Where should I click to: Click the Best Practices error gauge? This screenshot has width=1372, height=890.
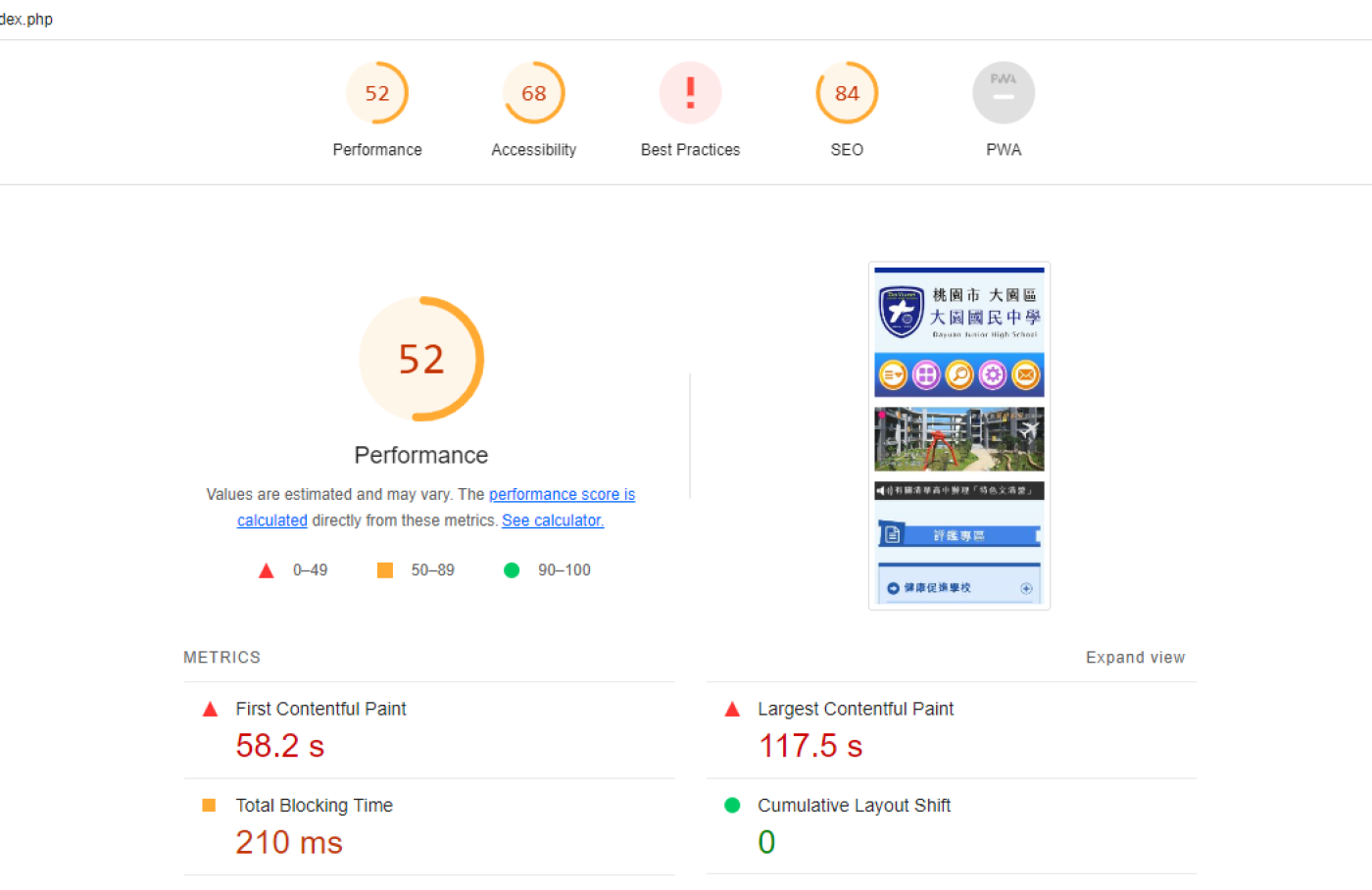pyautogui.click(x=690, y=93)
